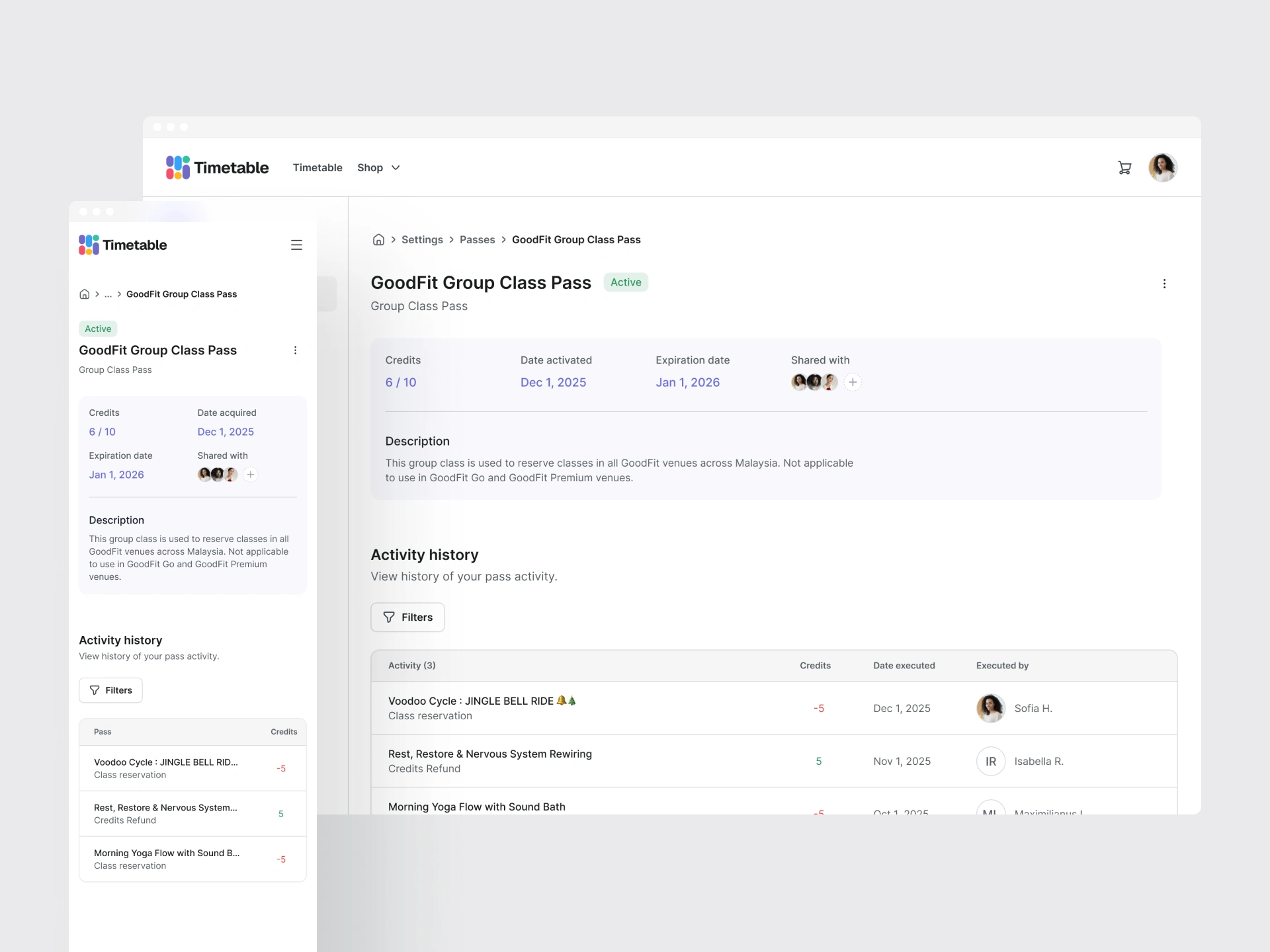1270x952 pixels.
Task: Click the user profile avatar in header
Action: pyautogui.click(x=1162, y=168)
